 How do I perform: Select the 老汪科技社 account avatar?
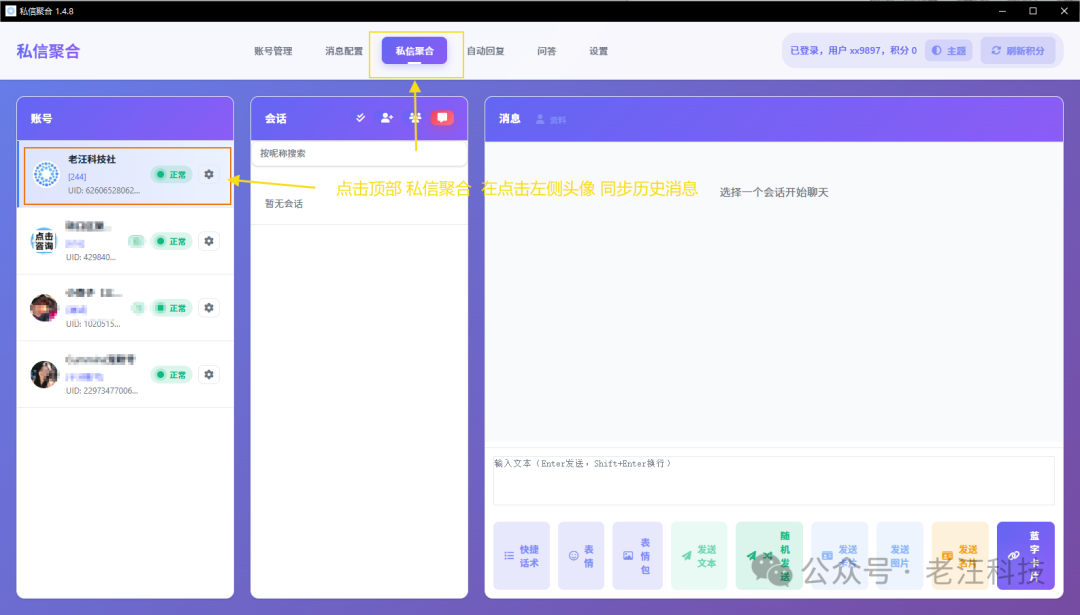coord(46,174)
